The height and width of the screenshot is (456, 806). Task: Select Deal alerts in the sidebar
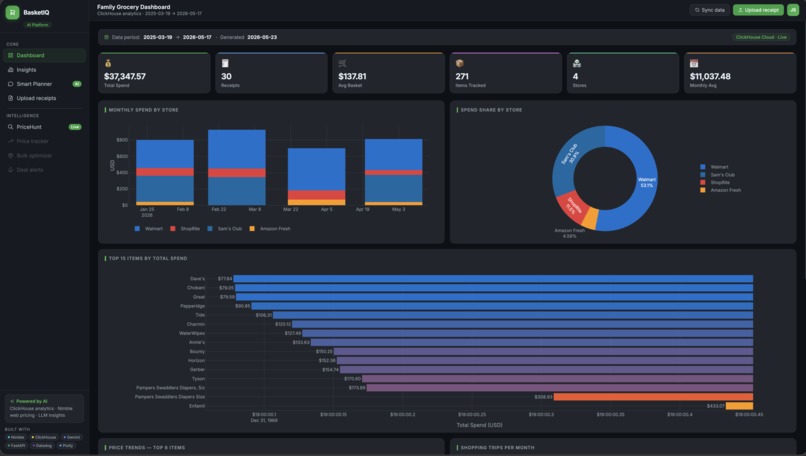point(44,170)
